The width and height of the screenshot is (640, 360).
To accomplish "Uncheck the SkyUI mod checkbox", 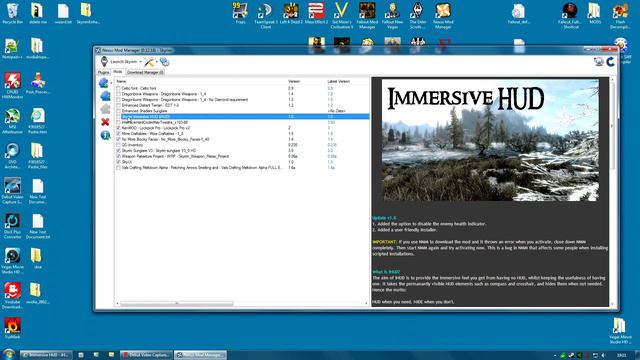I will pyautogui.click(x=118, y=162).
